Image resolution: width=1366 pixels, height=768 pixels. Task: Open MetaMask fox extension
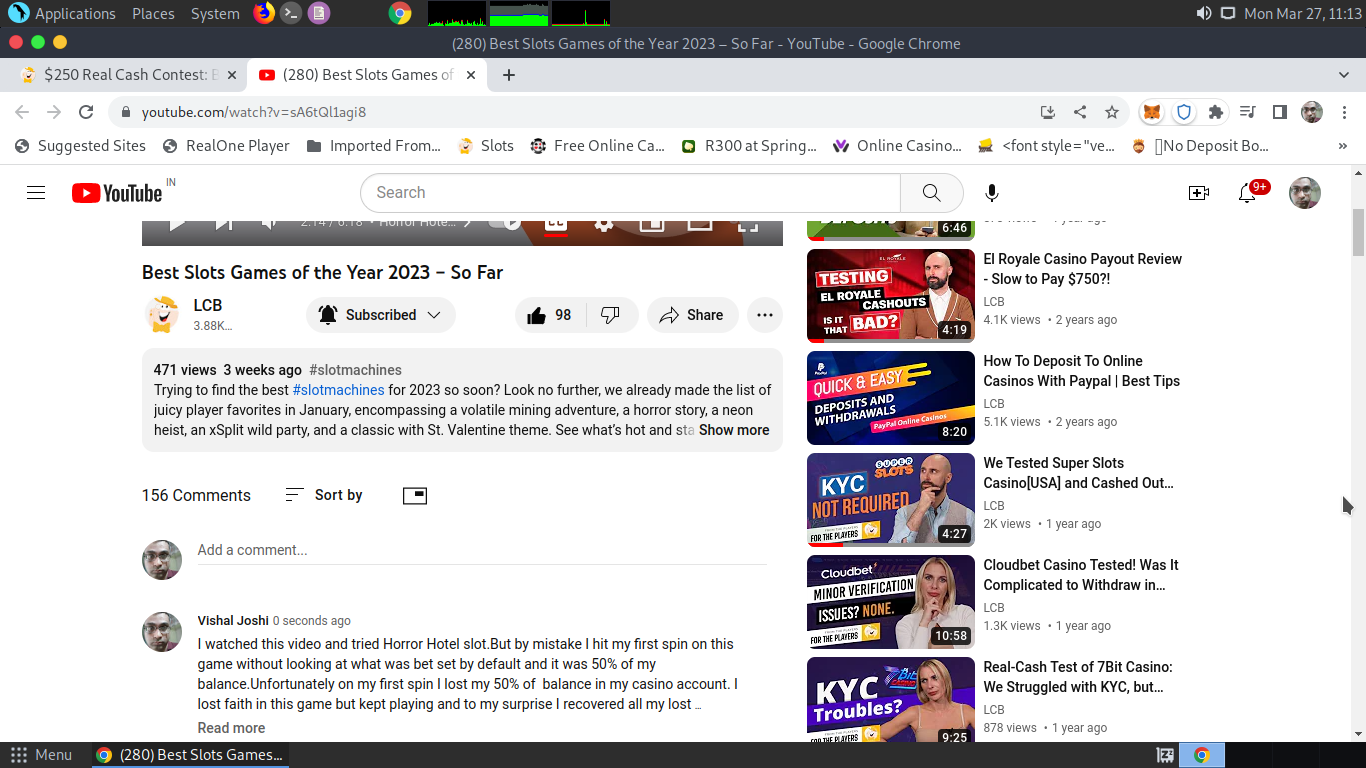(1152, 112)
